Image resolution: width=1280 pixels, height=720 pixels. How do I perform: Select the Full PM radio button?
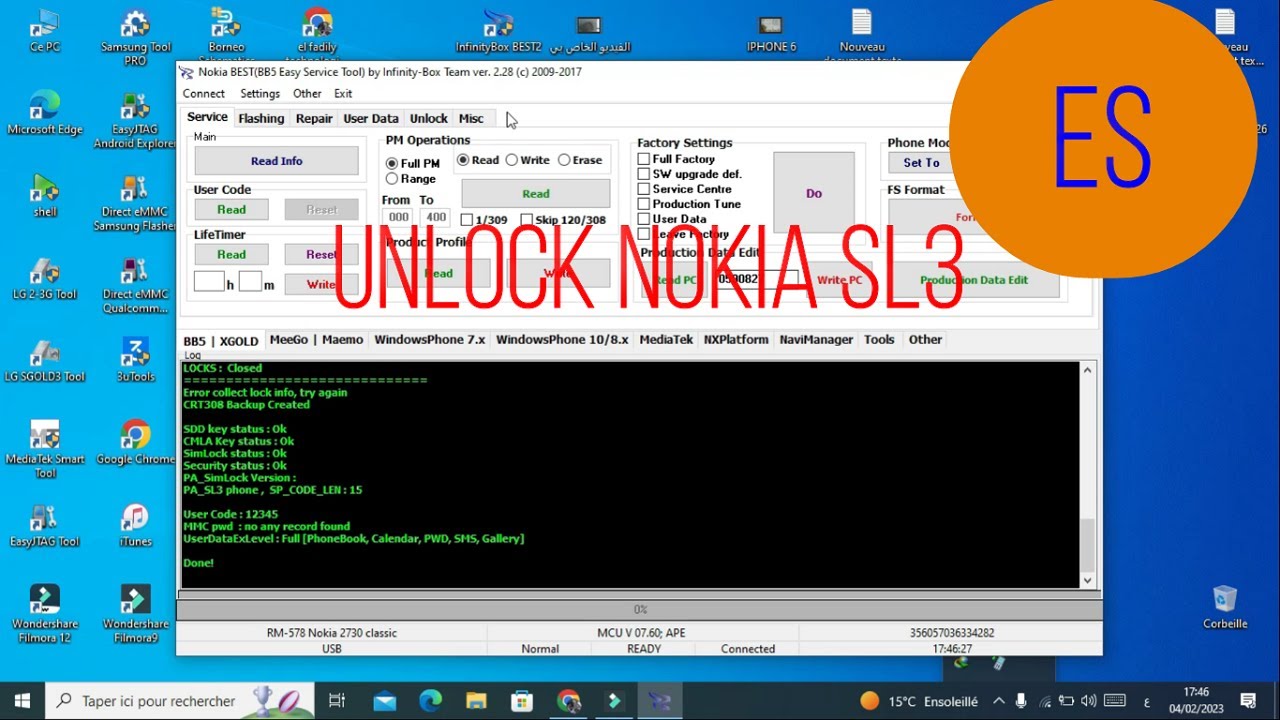(x=413, y=164)
